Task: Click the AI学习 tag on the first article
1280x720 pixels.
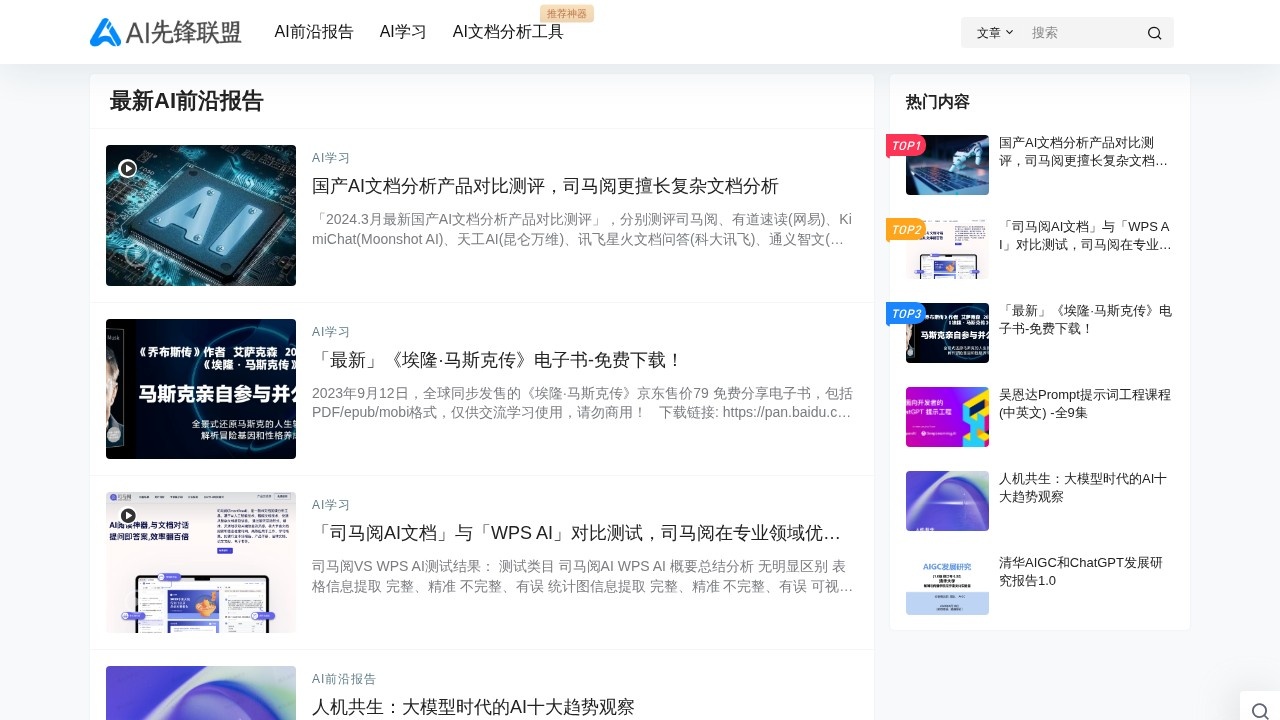Action: click(x=330, y=157)
